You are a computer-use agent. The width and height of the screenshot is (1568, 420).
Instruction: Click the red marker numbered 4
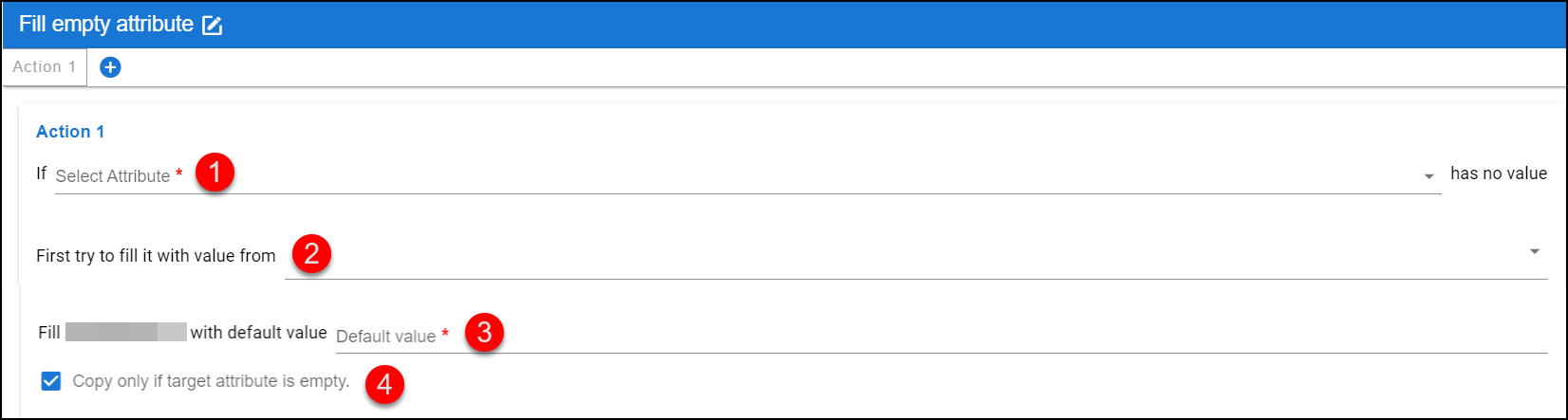pos(384,385)
